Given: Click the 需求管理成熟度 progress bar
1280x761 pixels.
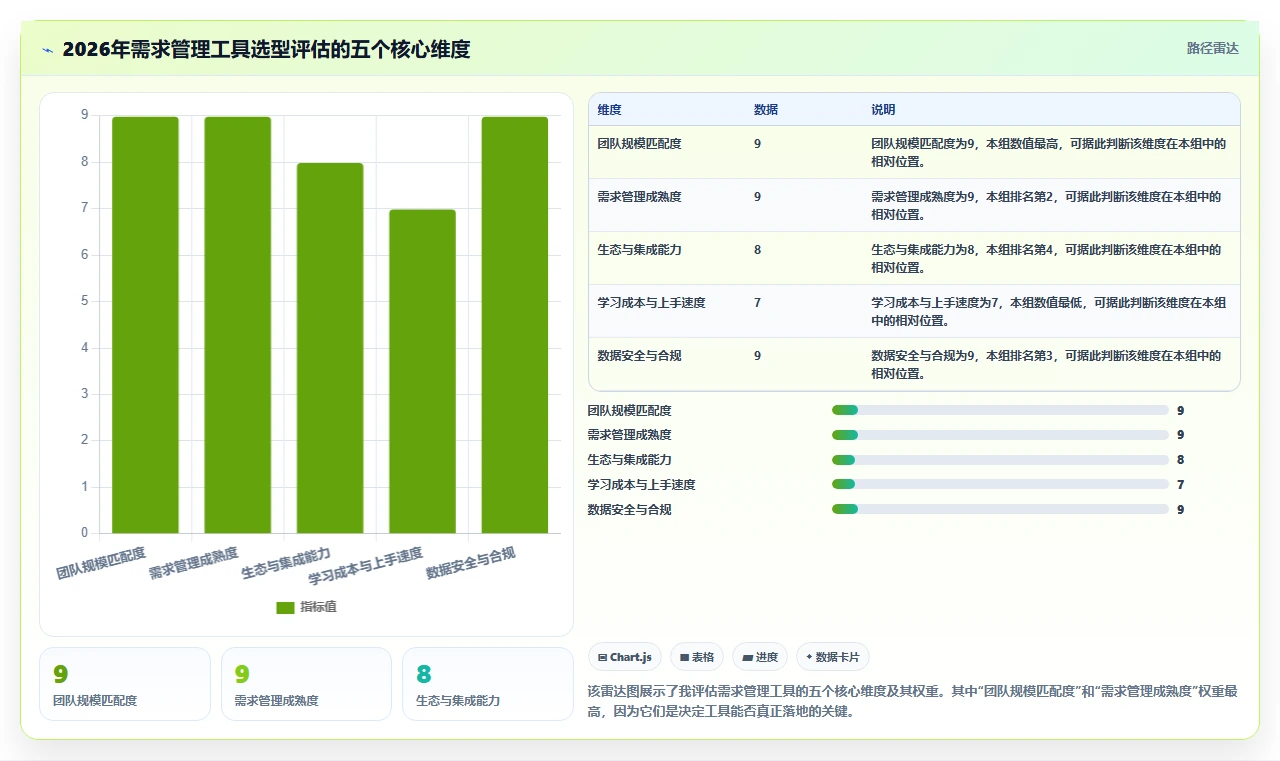Looking at the screenshot, I should click(1000, 435).
